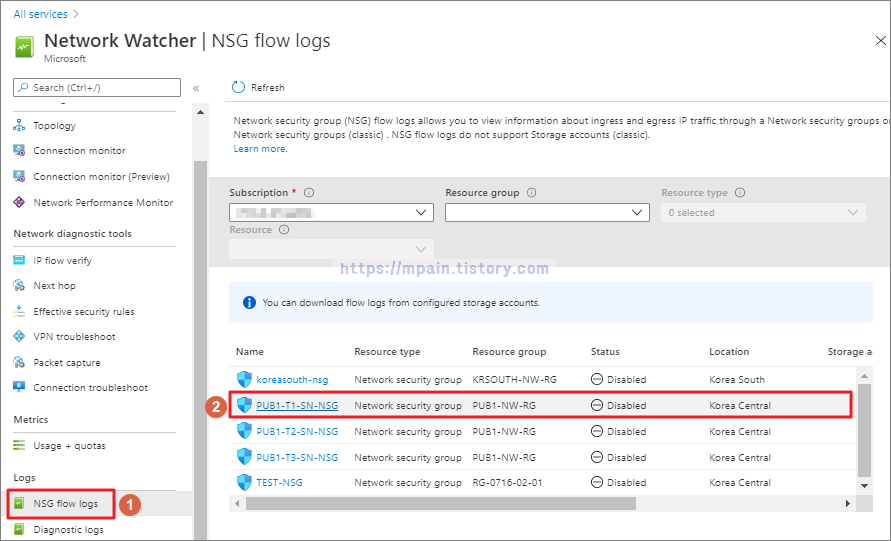This screenshot has height=541, width=891.
Task: Click the Connection troubleshoot icon
Action: pyautogui.click(x=19, y=388)
